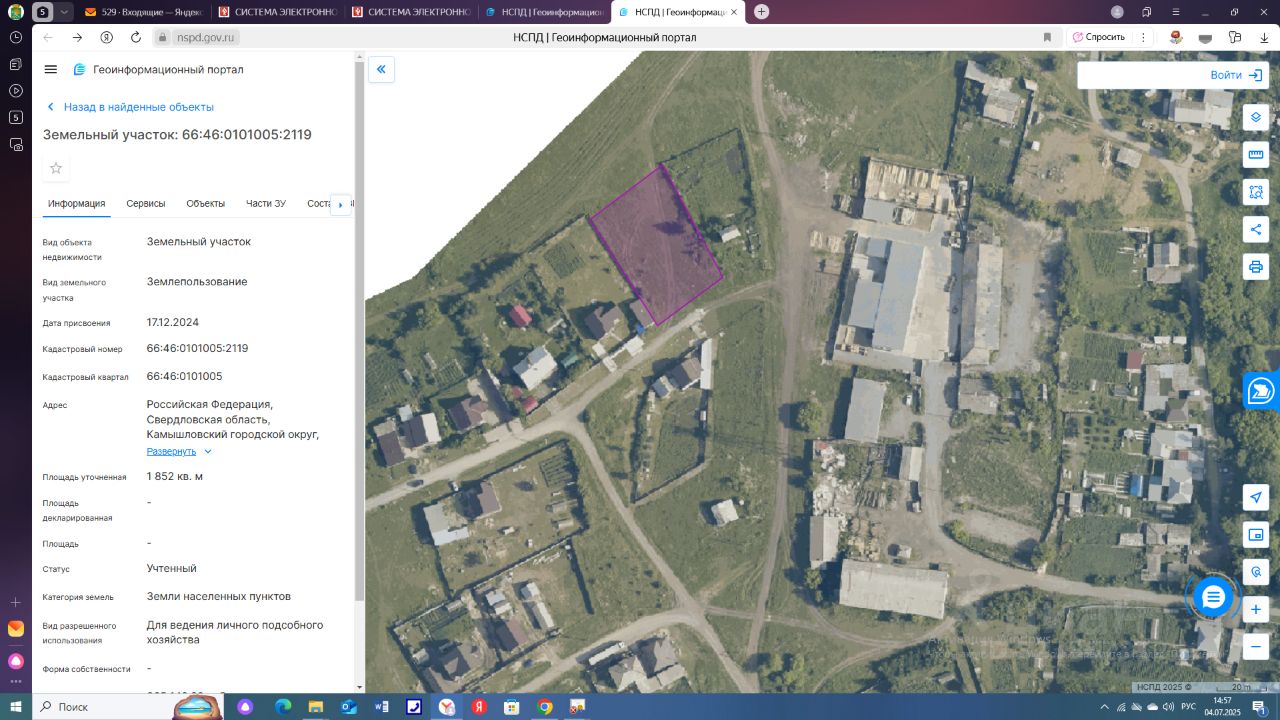
Task: Close the active НСПД browser tab
Action: click(735, 12)
